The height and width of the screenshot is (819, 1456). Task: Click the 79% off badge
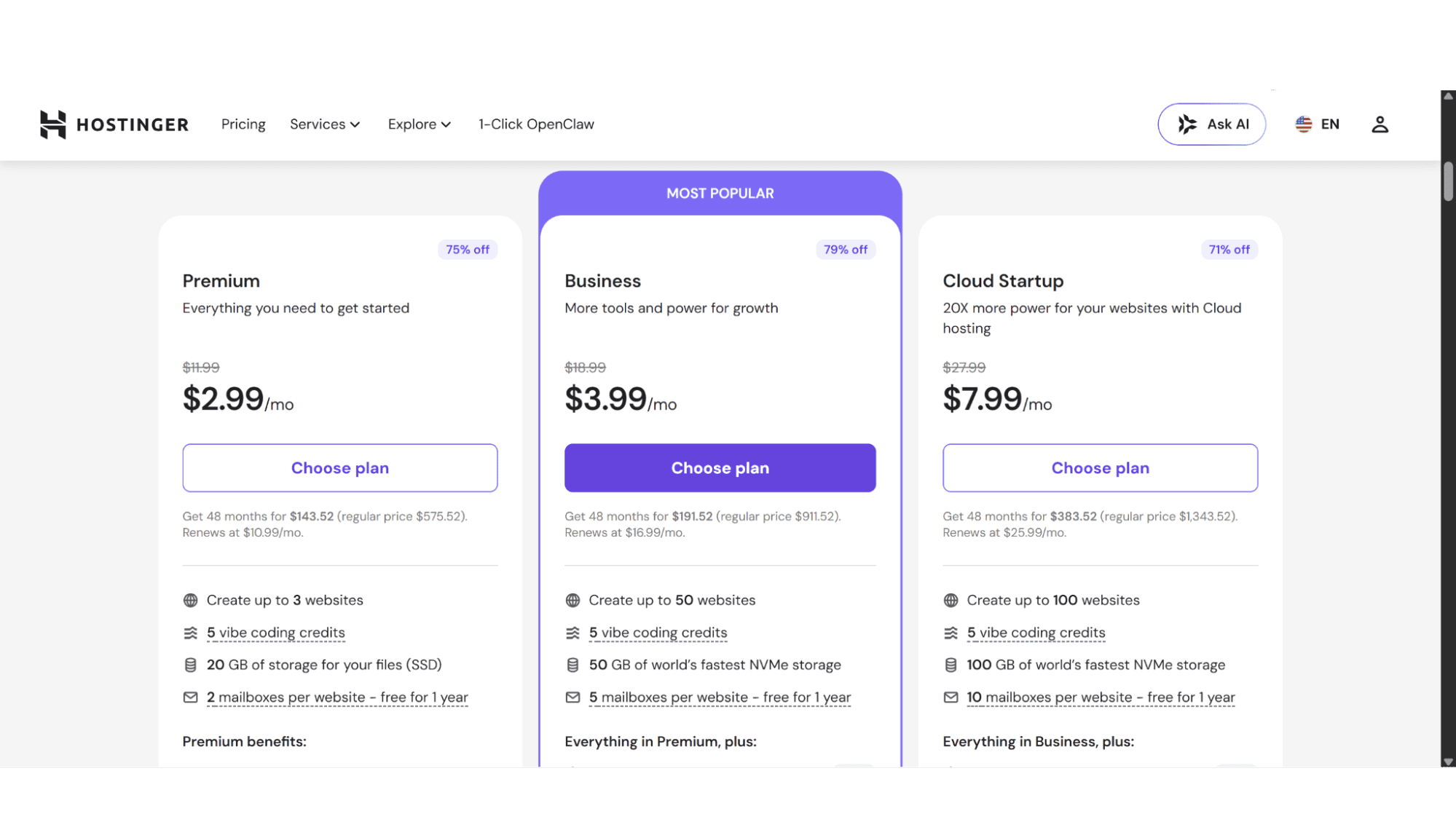pyautogui.click(x=846, y=250)
